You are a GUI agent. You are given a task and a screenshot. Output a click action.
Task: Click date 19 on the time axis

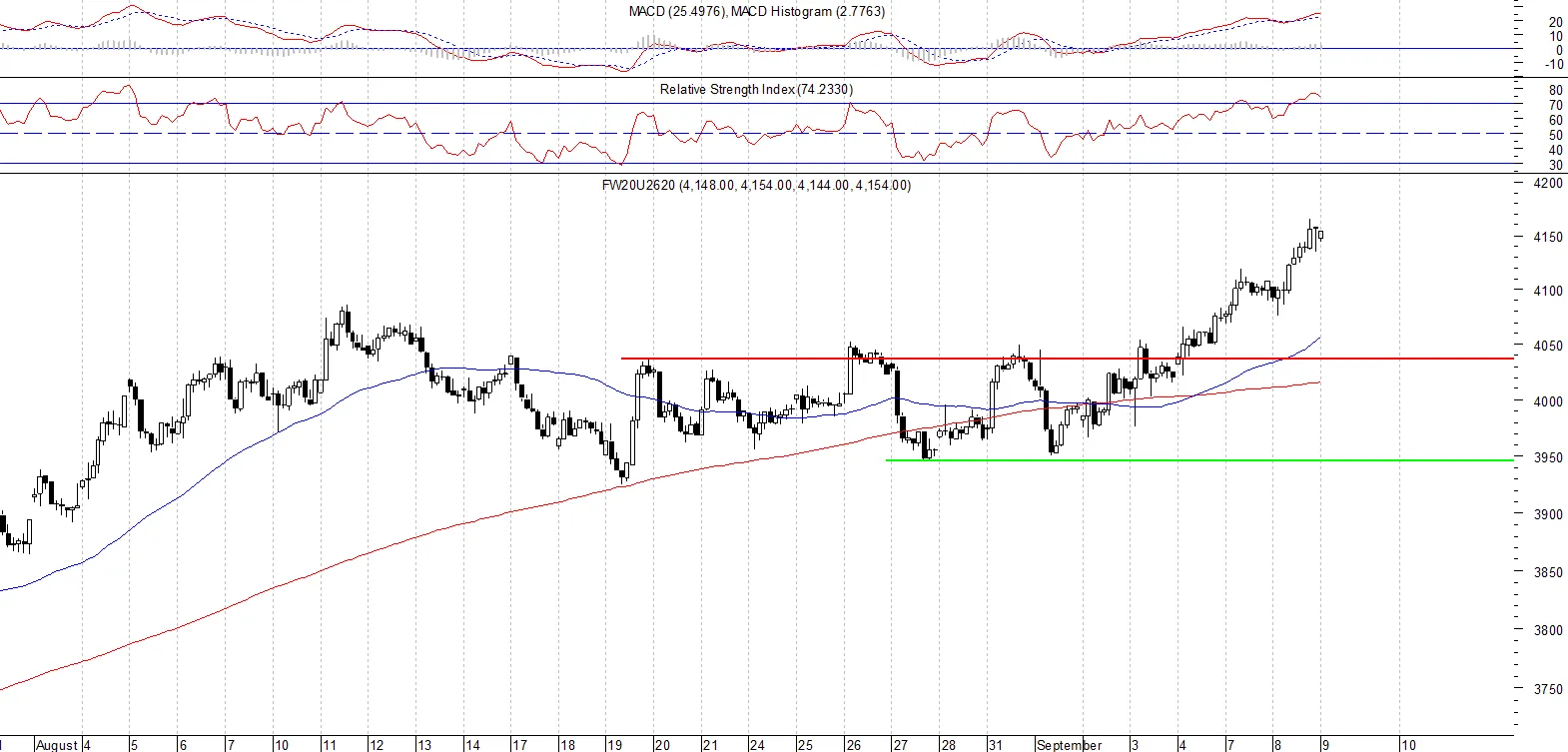[615, 744]
